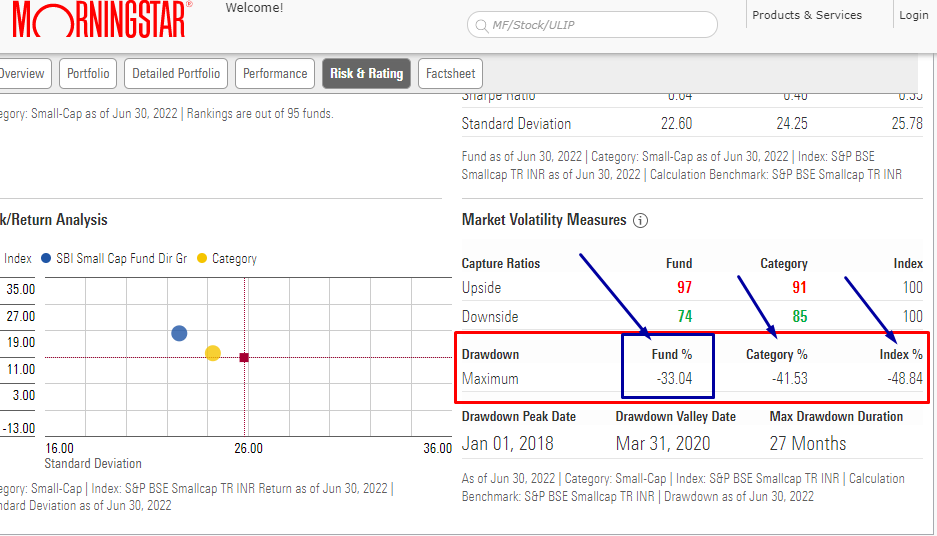
Task: Click the blue SBI Small Cap Fund legend dot
Action: (x=46, y=258)
